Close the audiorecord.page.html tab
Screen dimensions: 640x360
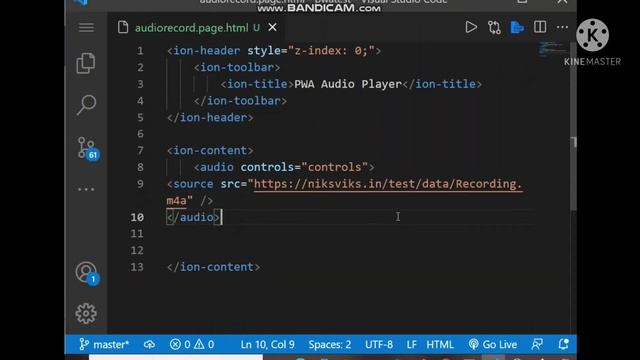coord(272,27)
